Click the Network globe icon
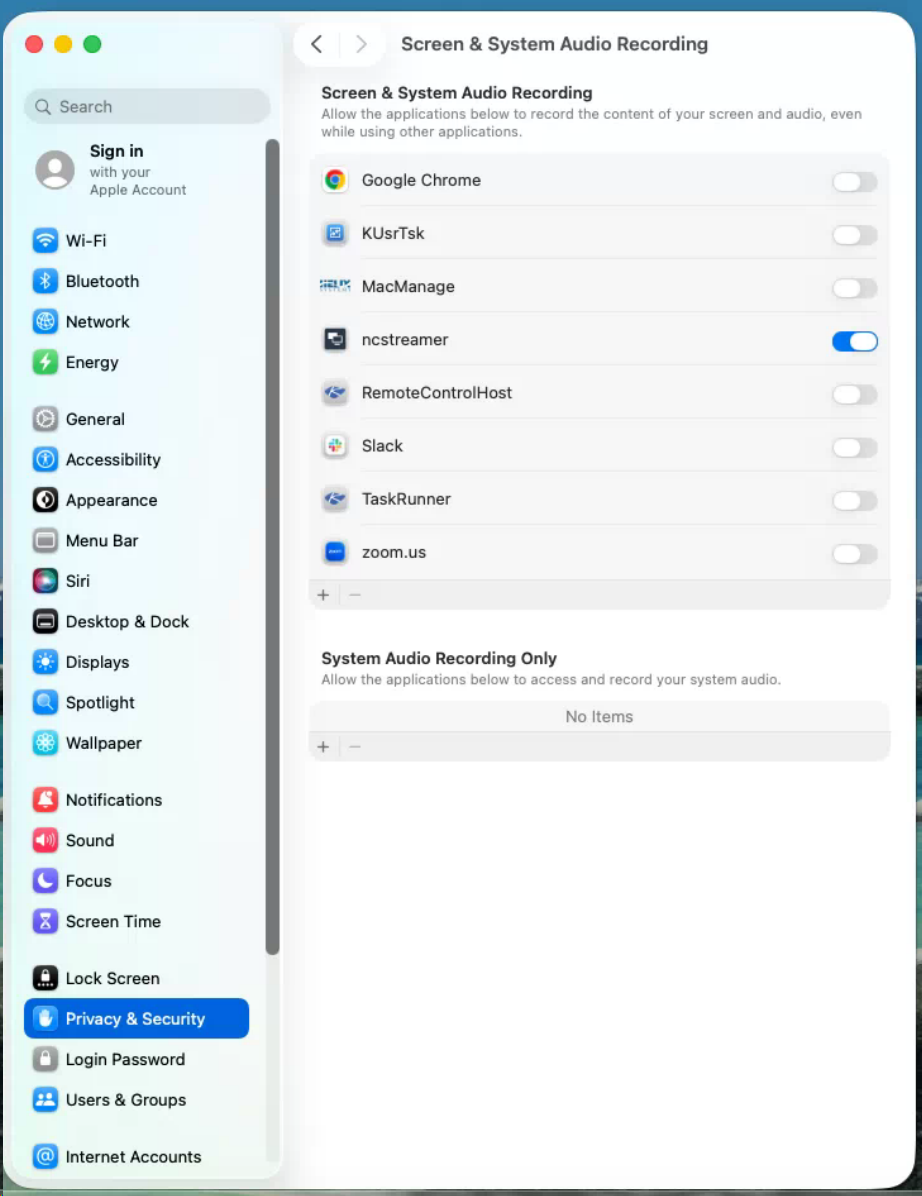This screenshot has width=922, height=1196. click(x=45, y=321)
